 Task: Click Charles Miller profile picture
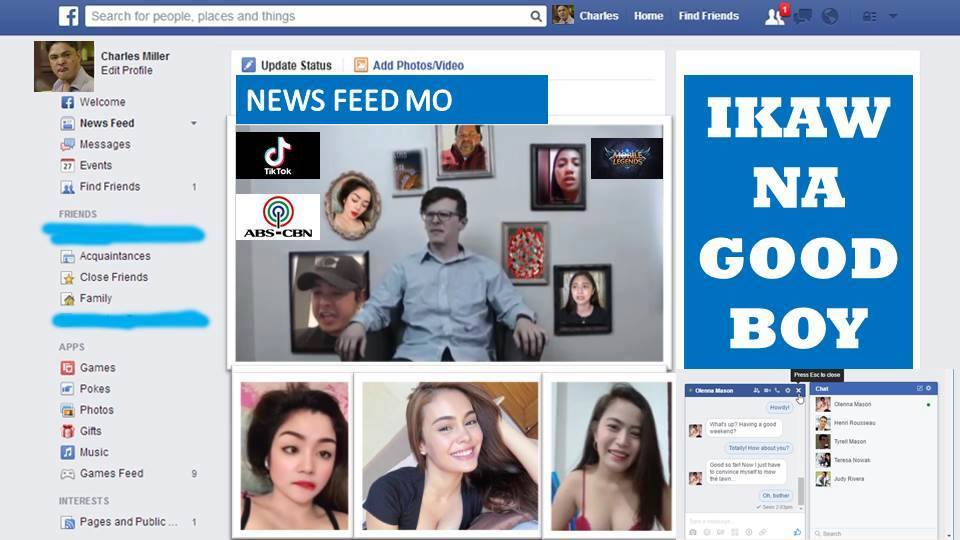(x=64, y=66)
